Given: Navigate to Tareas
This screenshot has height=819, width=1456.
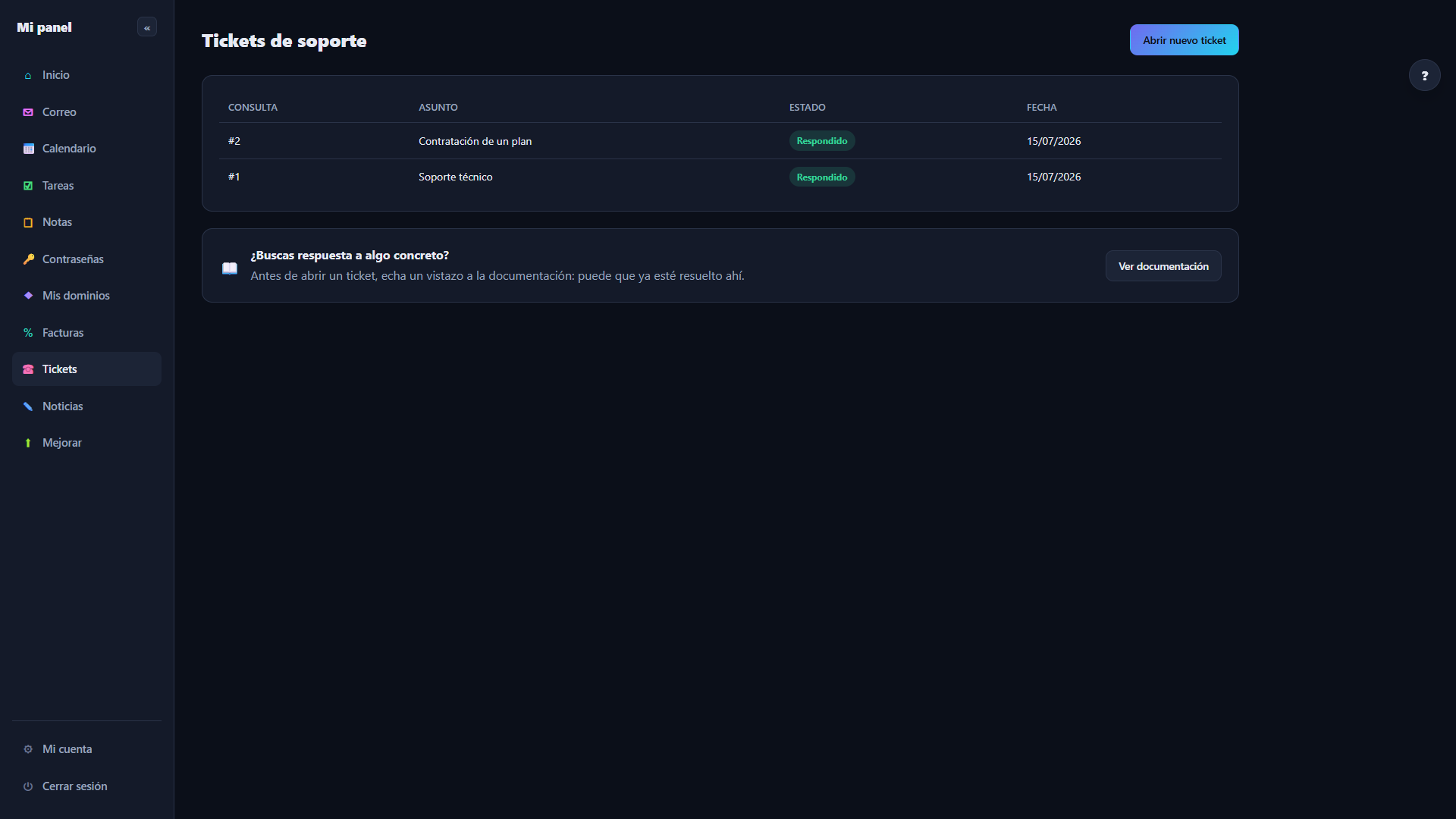Looking at the screenshot, I should tap(86, 186).
